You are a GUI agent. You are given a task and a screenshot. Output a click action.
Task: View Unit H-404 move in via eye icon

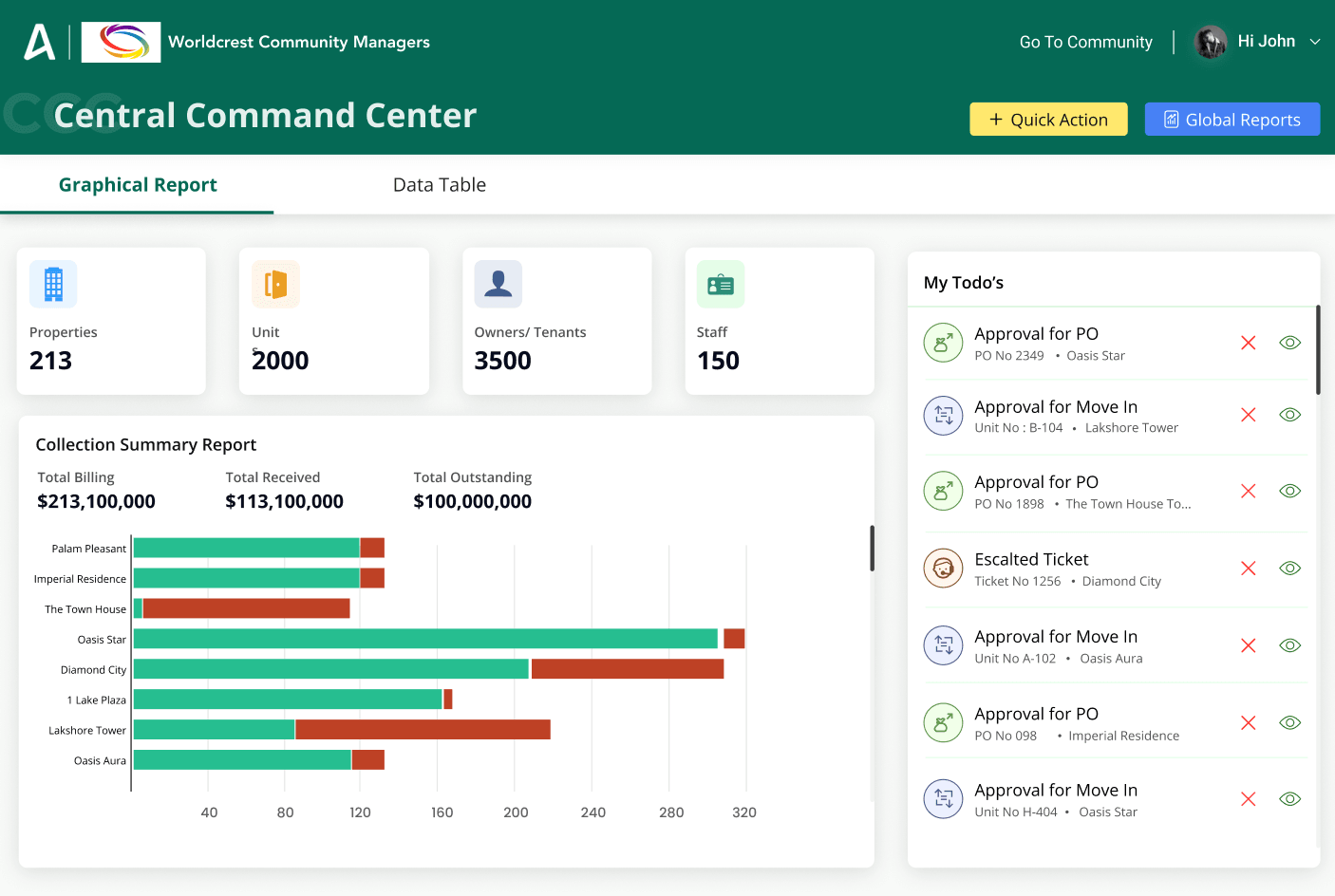[x=1289, y=799]
